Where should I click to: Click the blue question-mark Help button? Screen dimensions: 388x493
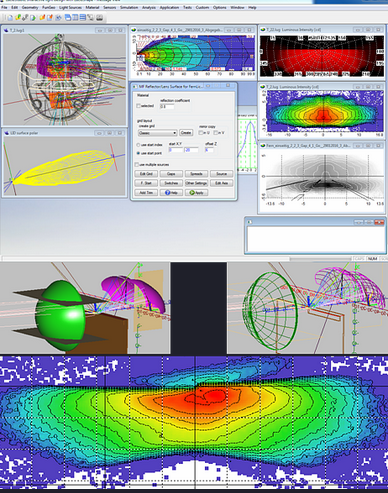[x=171, y=193]
